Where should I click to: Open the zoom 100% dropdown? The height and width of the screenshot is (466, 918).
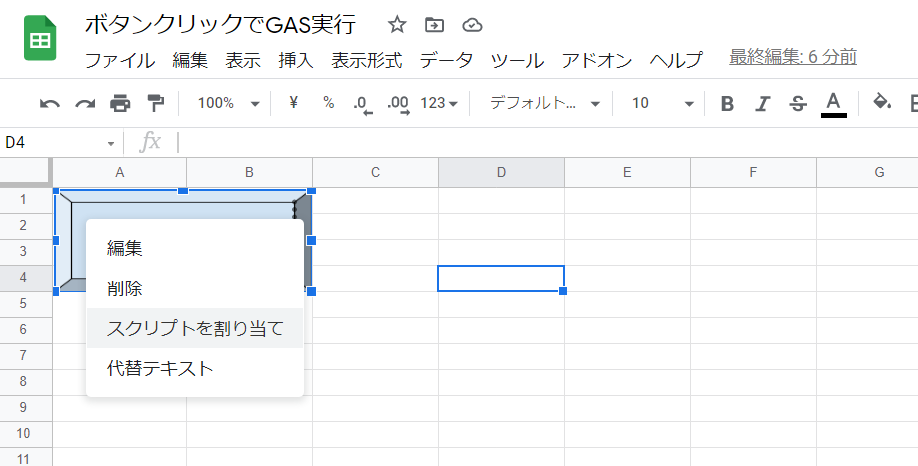228,104
